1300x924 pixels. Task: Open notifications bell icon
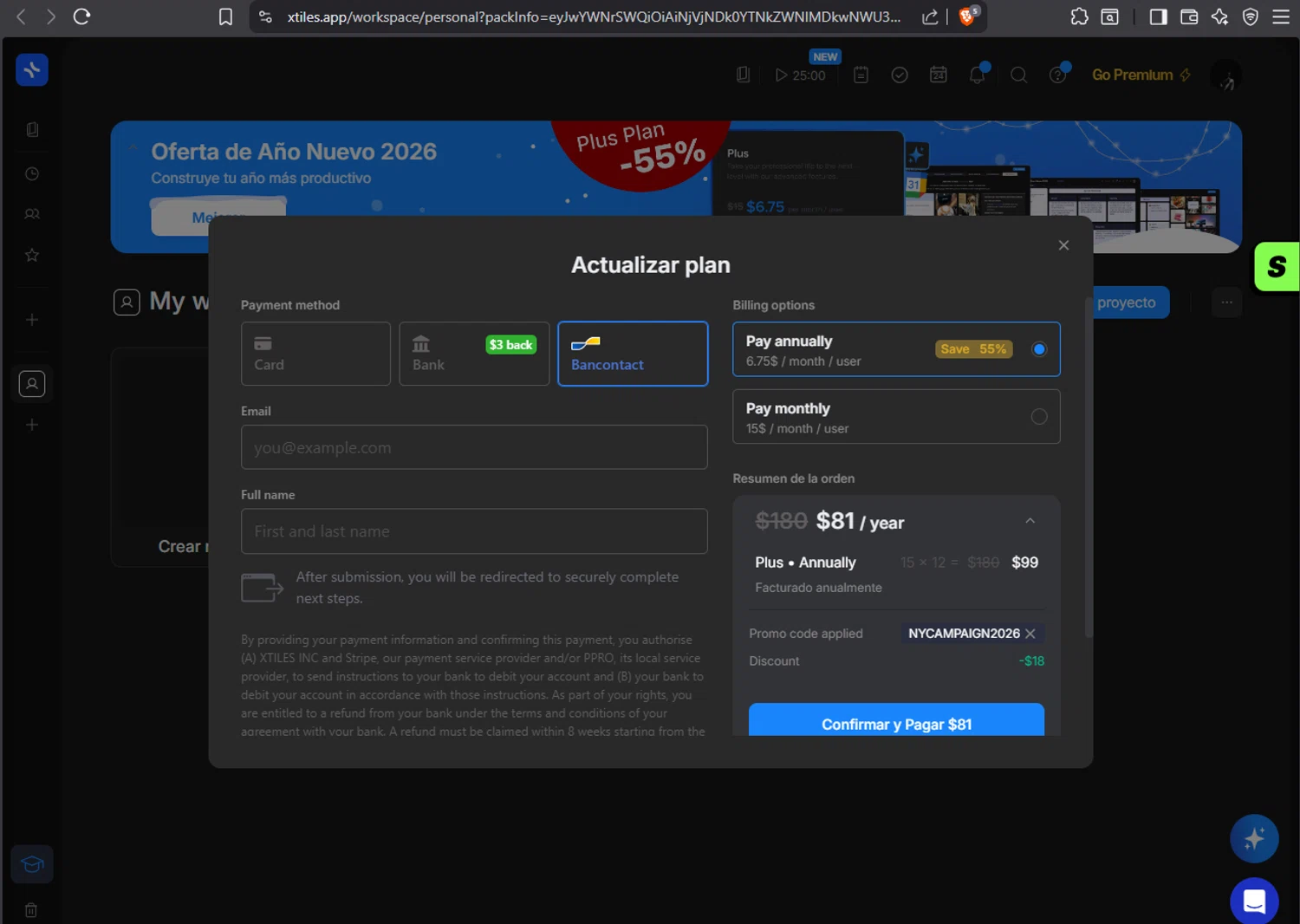[x=977, y=75]
